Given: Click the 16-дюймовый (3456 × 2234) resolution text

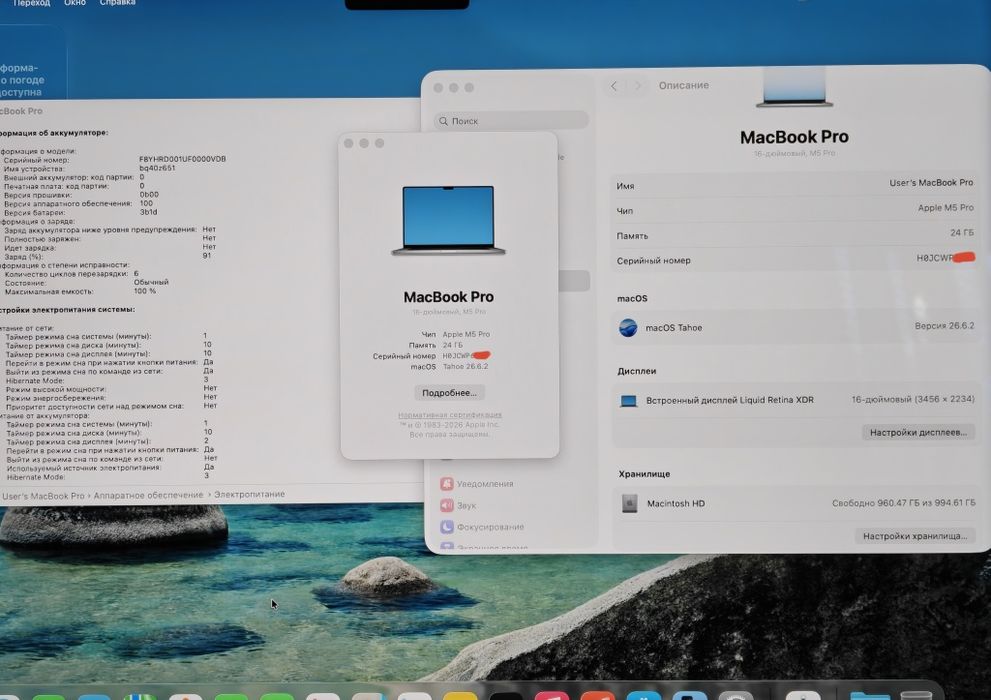Looking at the screenshot, I should point(913,399).
